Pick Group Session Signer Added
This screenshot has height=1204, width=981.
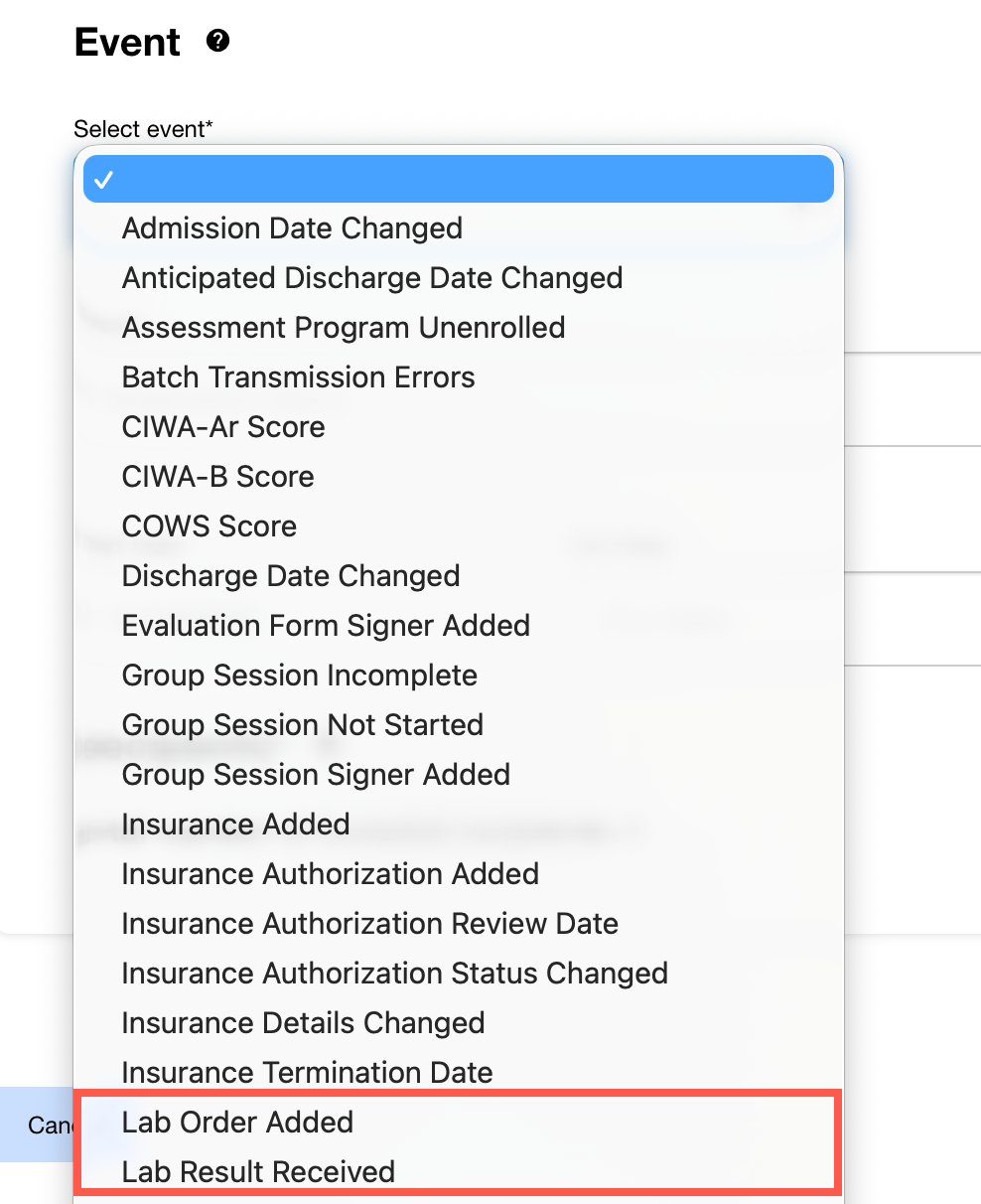tap(316, 775)
